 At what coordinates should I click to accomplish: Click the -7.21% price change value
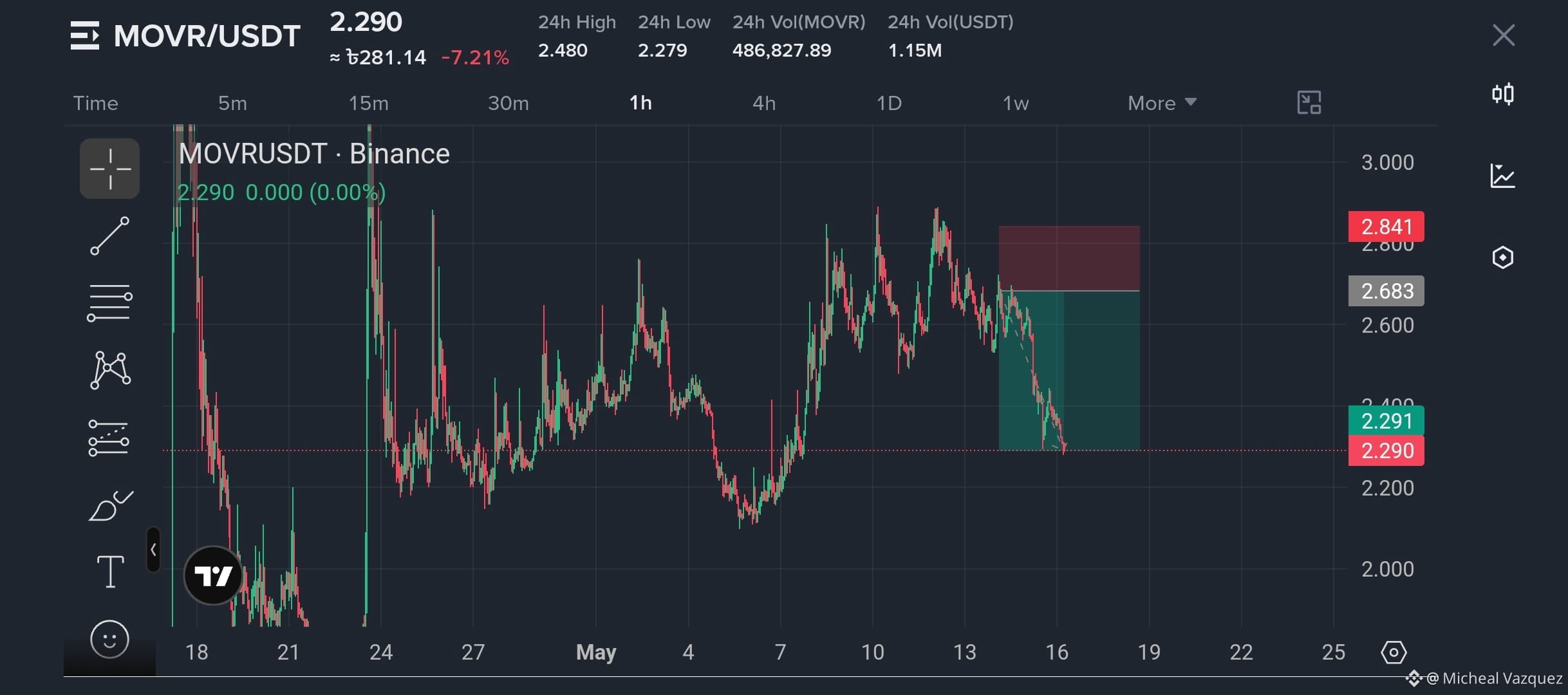[475, 58]
